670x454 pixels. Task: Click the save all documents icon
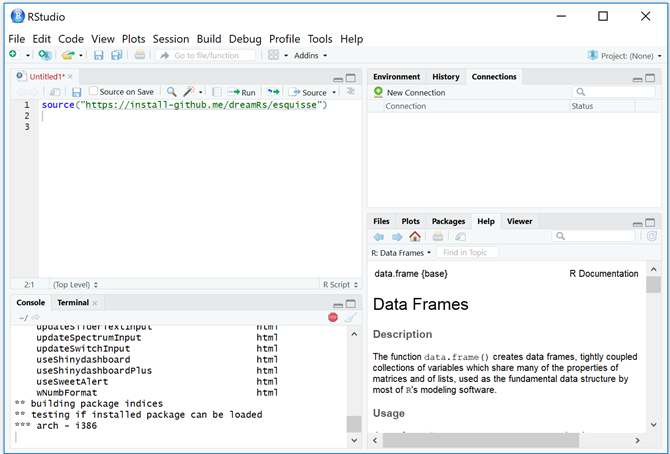tap(117, 55)
